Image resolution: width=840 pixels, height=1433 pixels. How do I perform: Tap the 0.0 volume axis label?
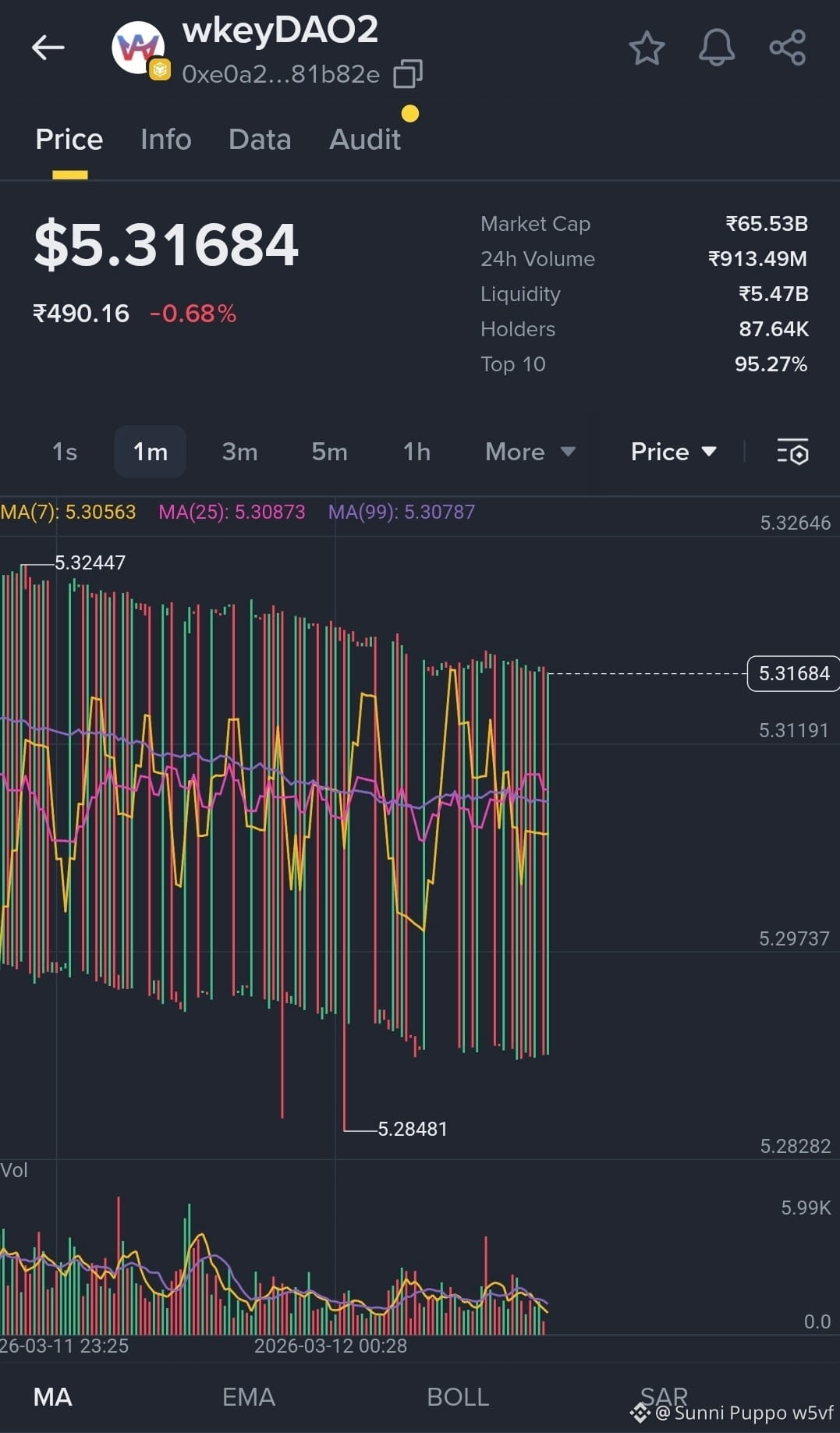click(x=817, y=1321)
